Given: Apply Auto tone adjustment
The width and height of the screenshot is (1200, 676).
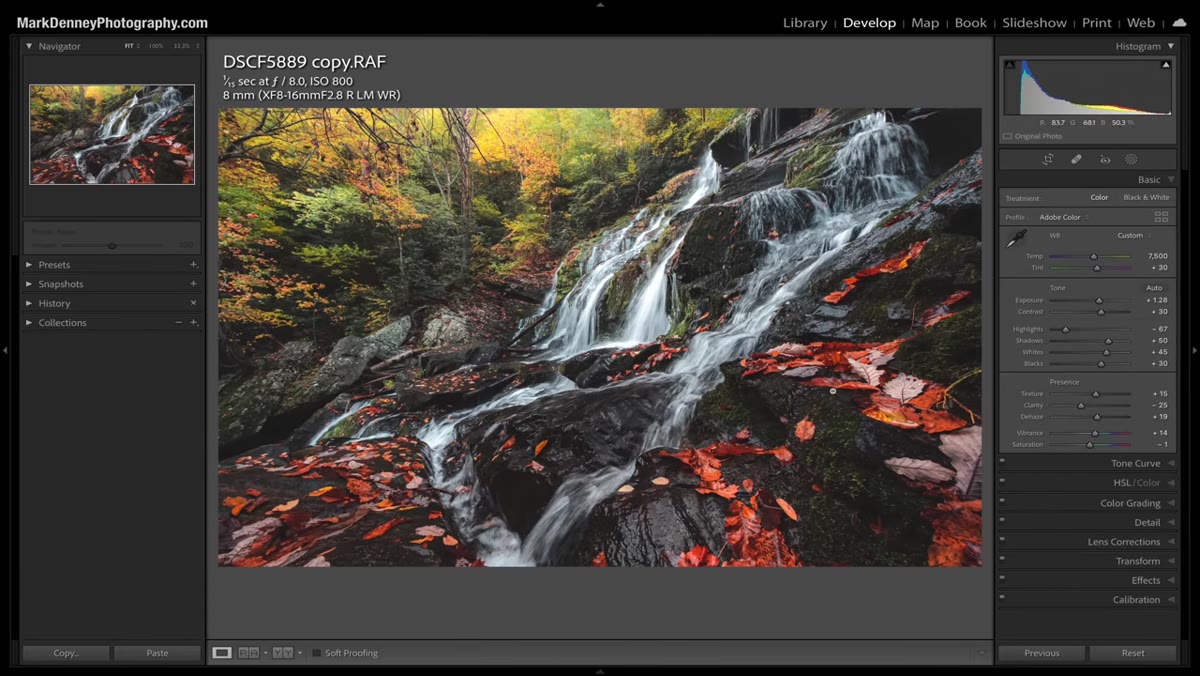Looking at the screenshot, I should click(x=1154, y=288).
